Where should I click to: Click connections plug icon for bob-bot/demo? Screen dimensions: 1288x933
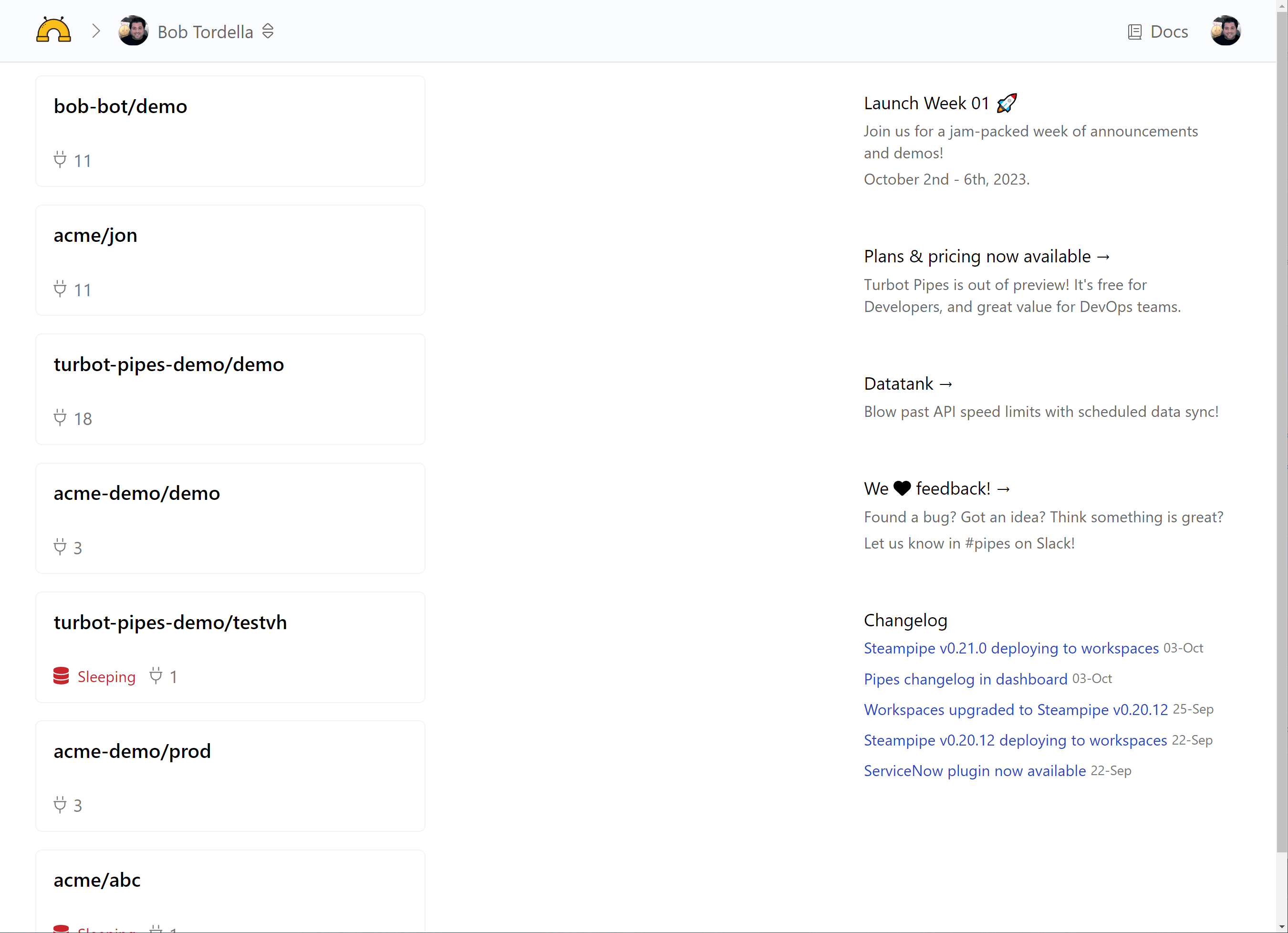point(60,160)
